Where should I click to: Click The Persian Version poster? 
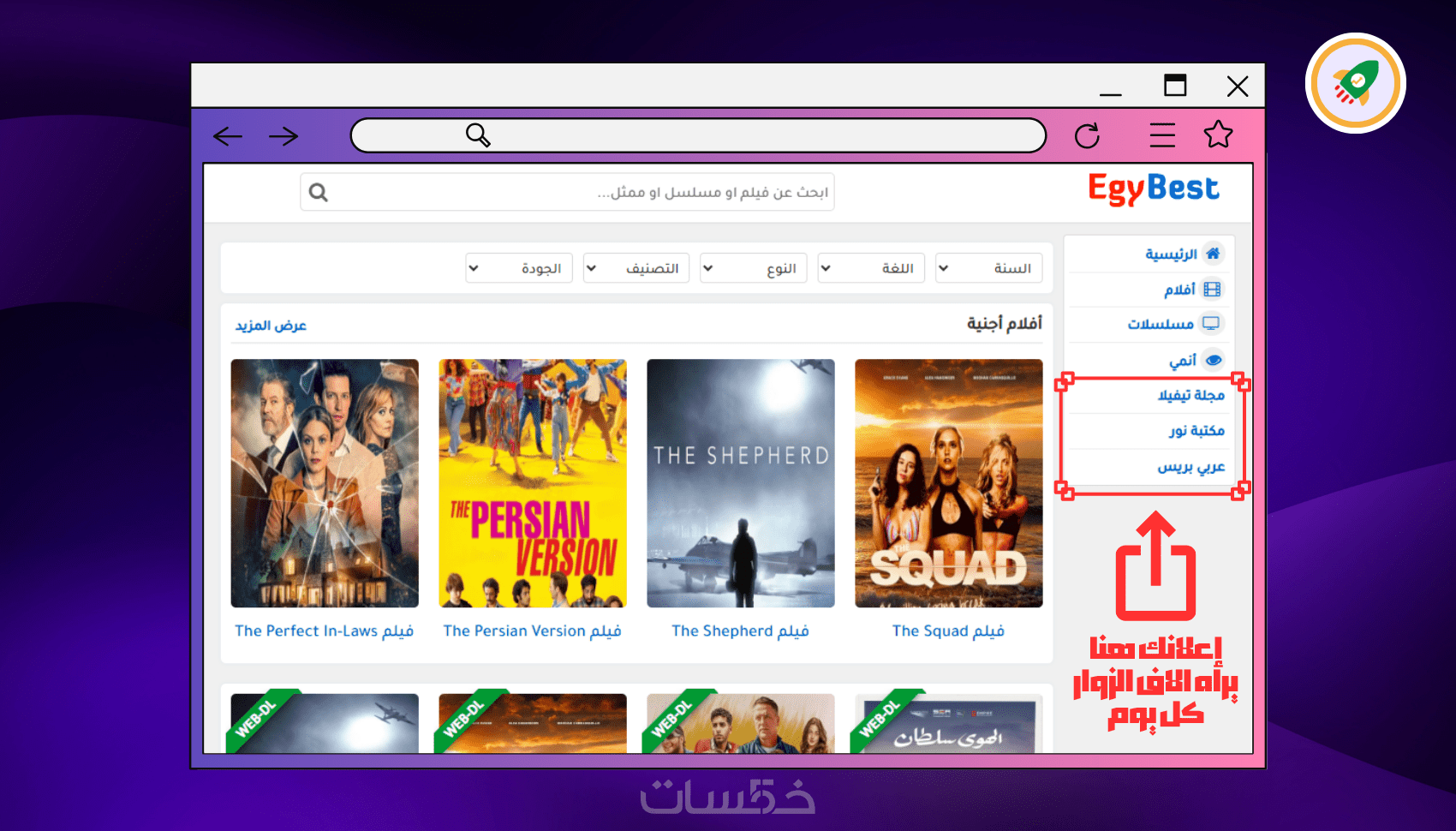coord(532,483)
